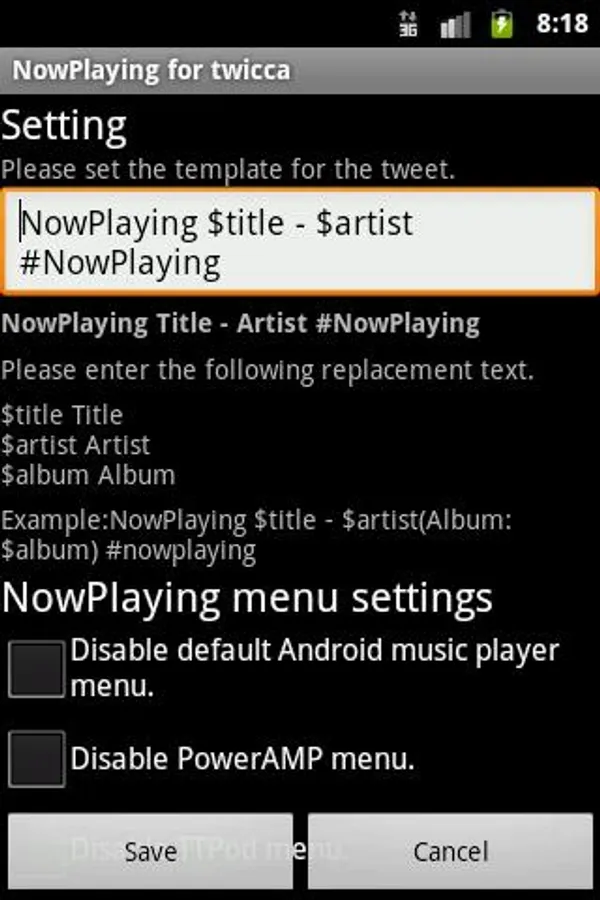Tap the Disable PowerAMP menu label
Viewport: 600px width, 900px height.
coord(242,759)
